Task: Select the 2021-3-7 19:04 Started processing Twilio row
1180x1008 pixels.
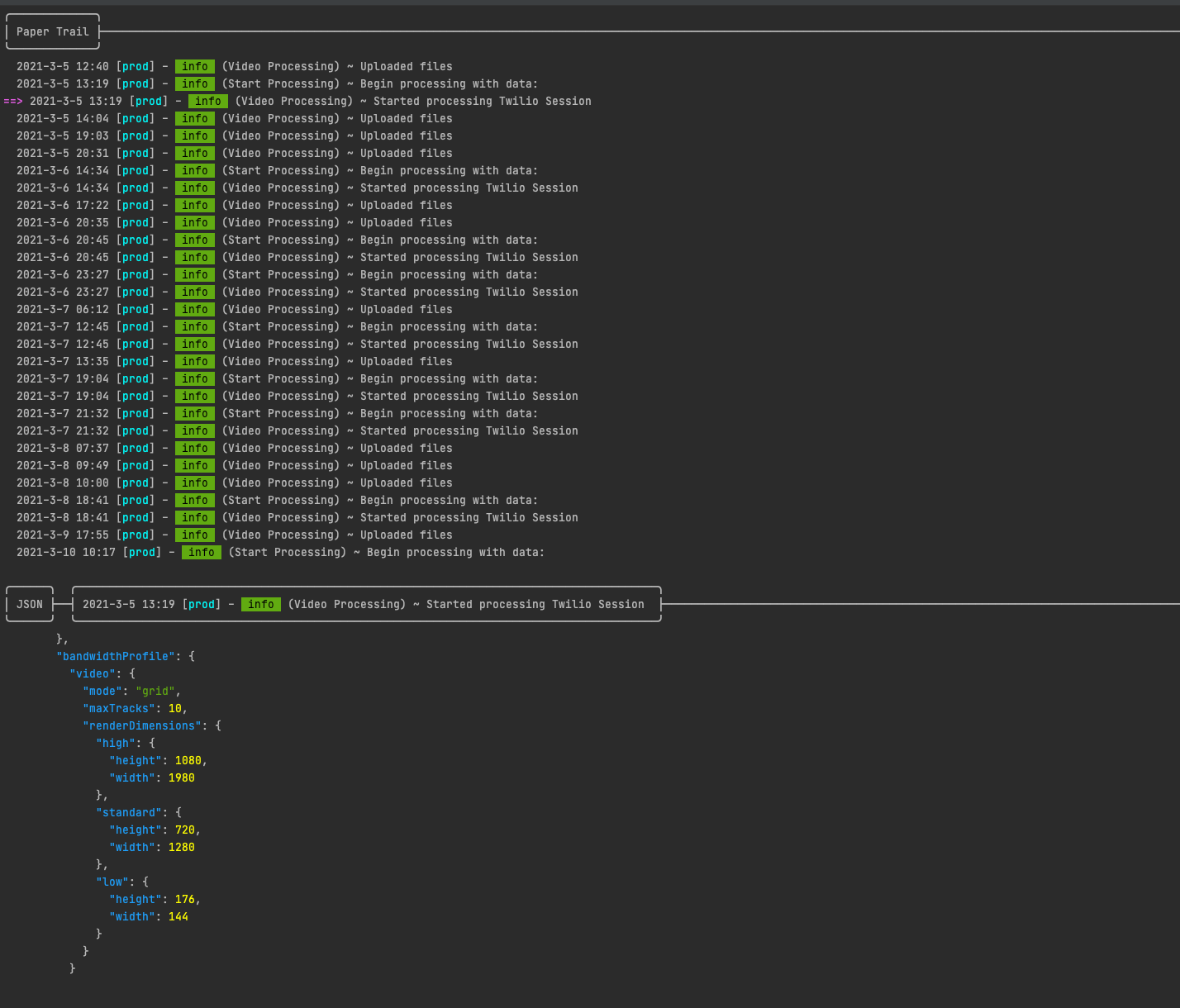Action: tap(297, 396)
